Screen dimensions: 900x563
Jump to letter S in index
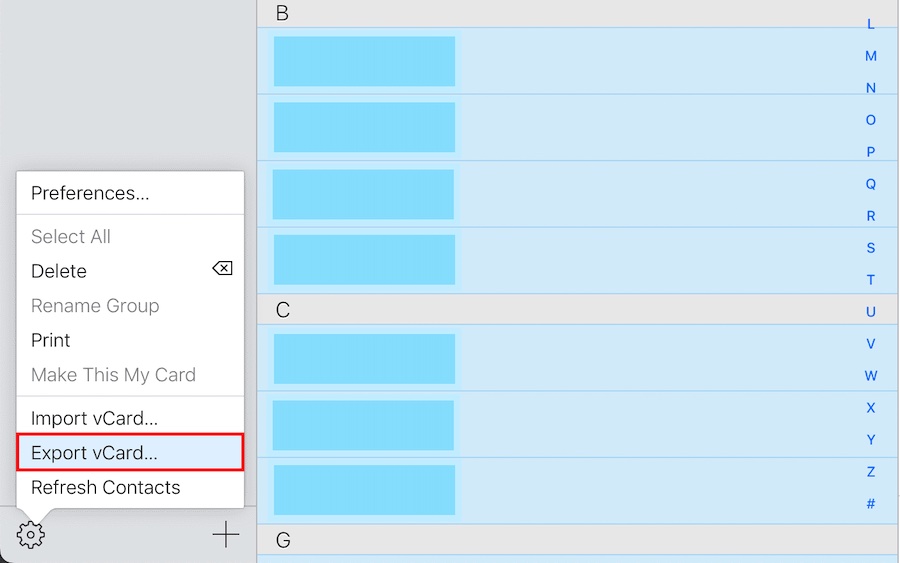pos(871,248)
